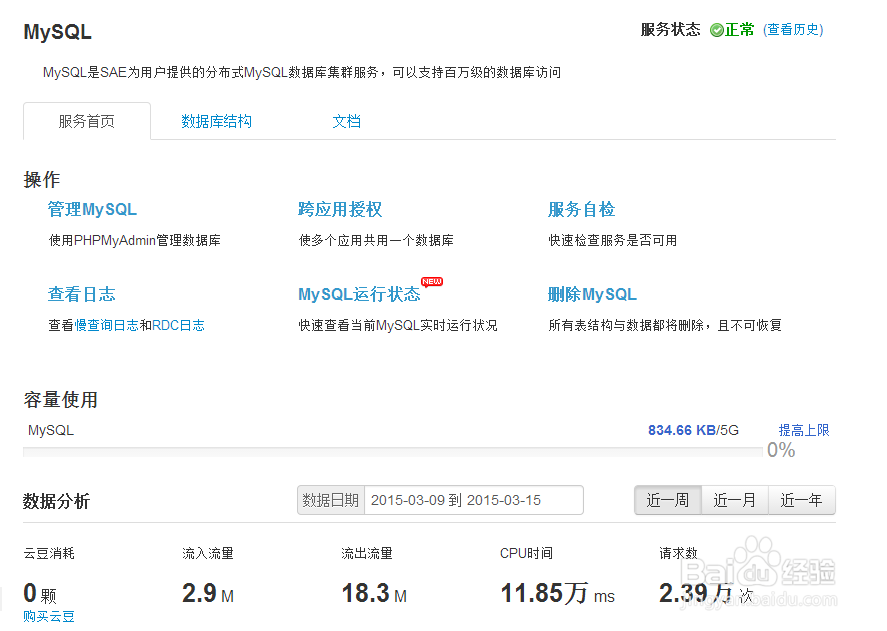Click the 快速查看当前MySQL实时运行状况 description
The height and width of the screenshot is (631, 887).
(x=398, y=325)
